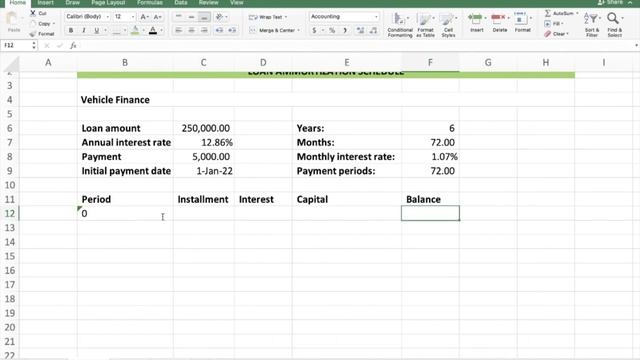This screenshot has height=360, width=640.
Task: Click the Copy icon
Action: coord(33,24)
